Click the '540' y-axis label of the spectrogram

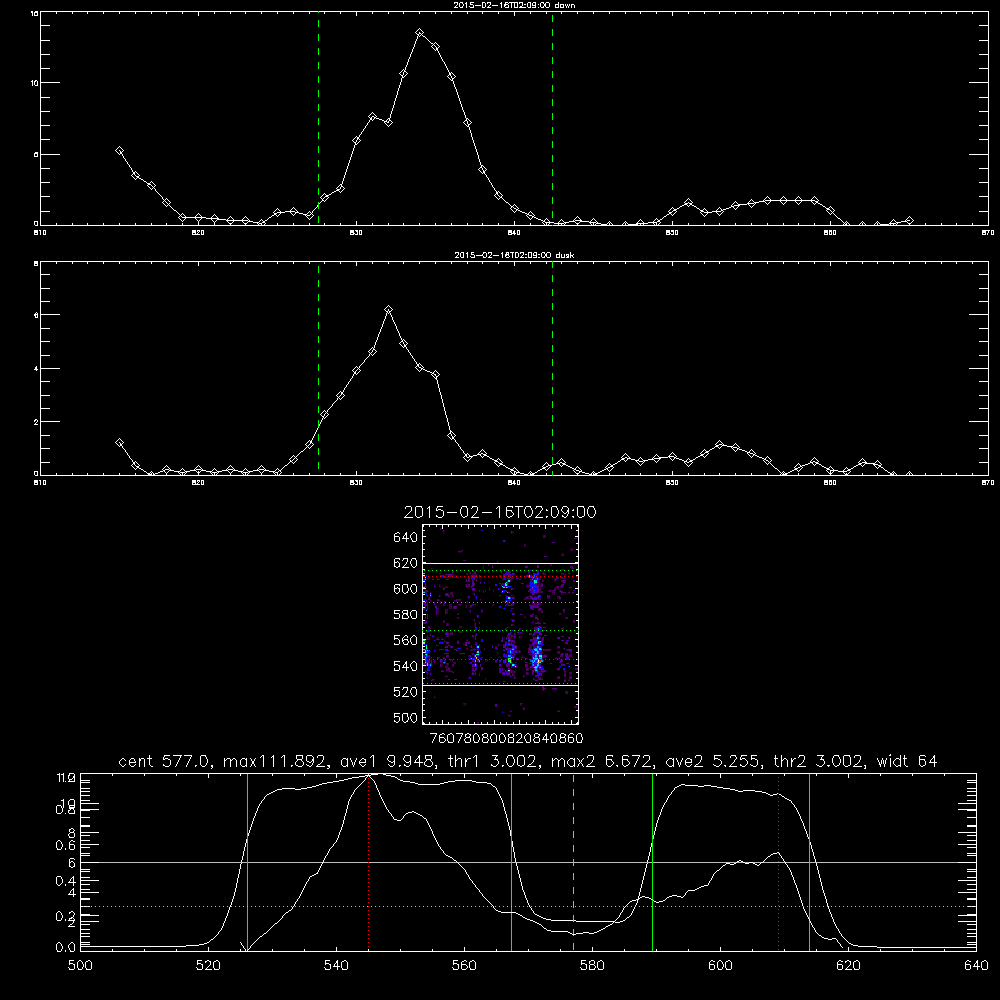pos(406,666)
